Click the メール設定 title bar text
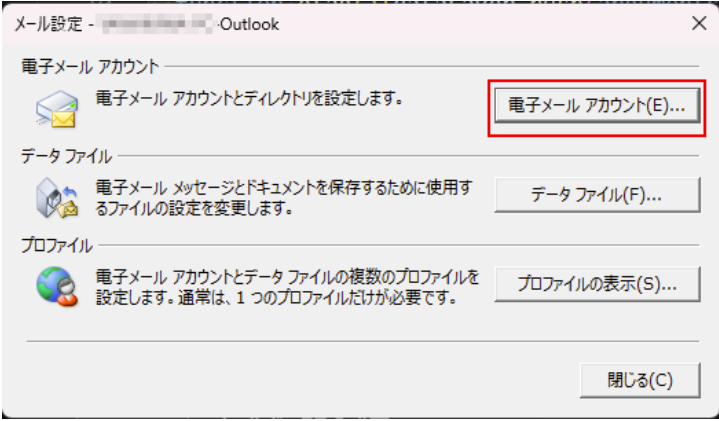This screenshot has width=719, height=421. tap(48, 24)
